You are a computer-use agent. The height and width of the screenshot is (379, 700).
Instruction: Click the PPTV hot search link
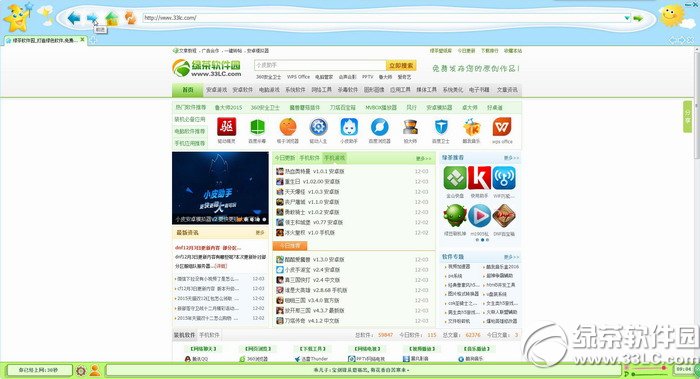[367, 77]
